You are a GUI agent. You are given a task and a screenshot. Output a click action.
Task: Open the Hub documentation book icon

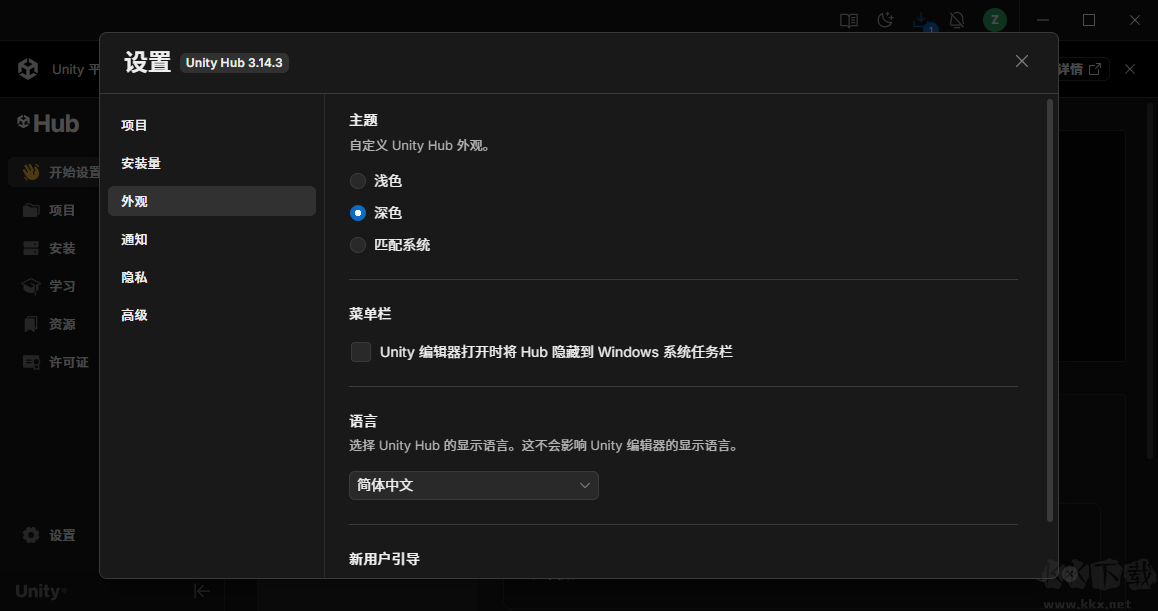point(849,19)
